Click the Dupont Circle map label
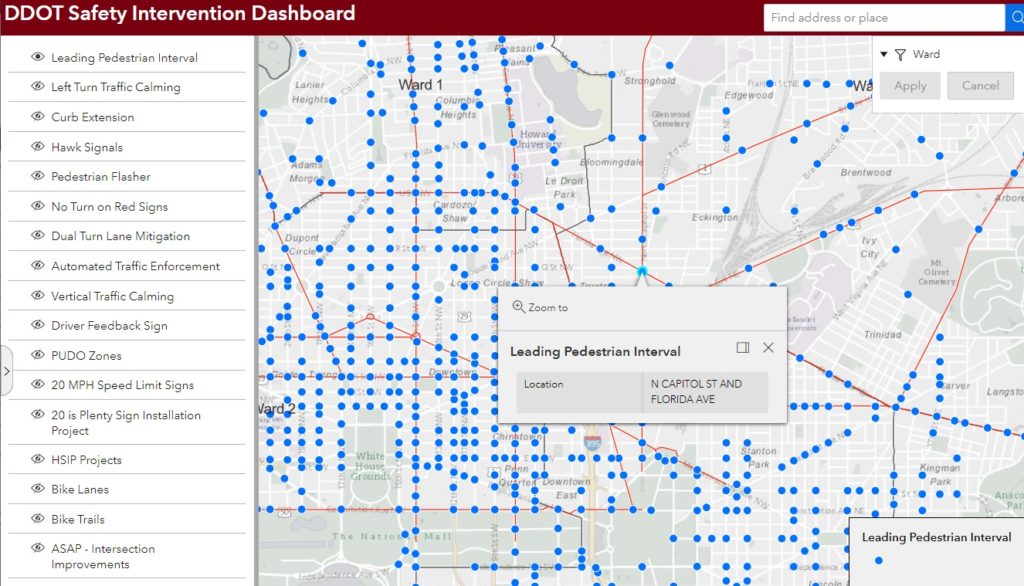Image resolution: width=1024 pixels, height=586 pixels. pyautogui.click(x=302, y=244)
